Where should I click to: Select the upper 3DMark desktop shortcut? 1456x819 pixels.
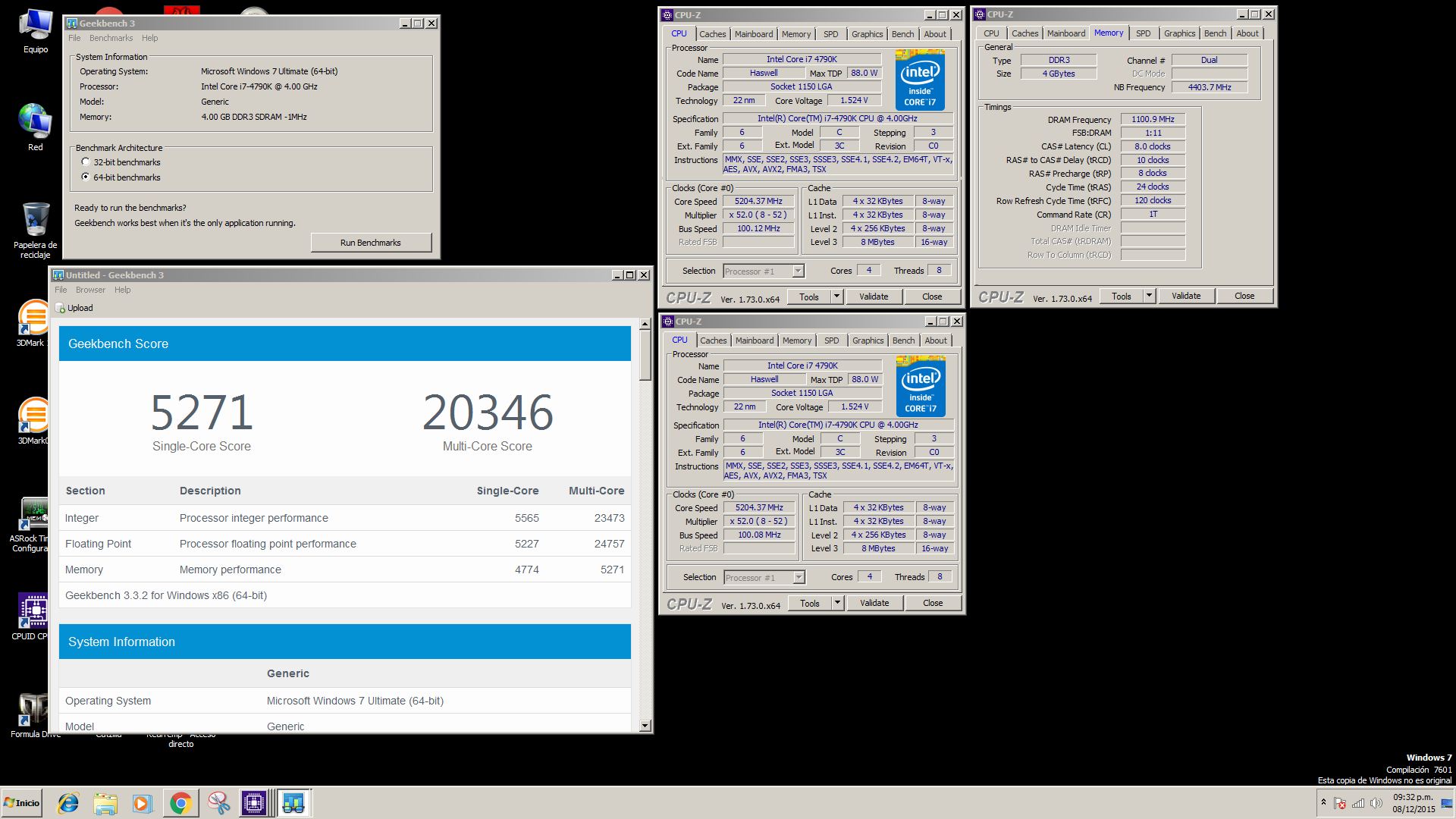(x=33, y=323)
